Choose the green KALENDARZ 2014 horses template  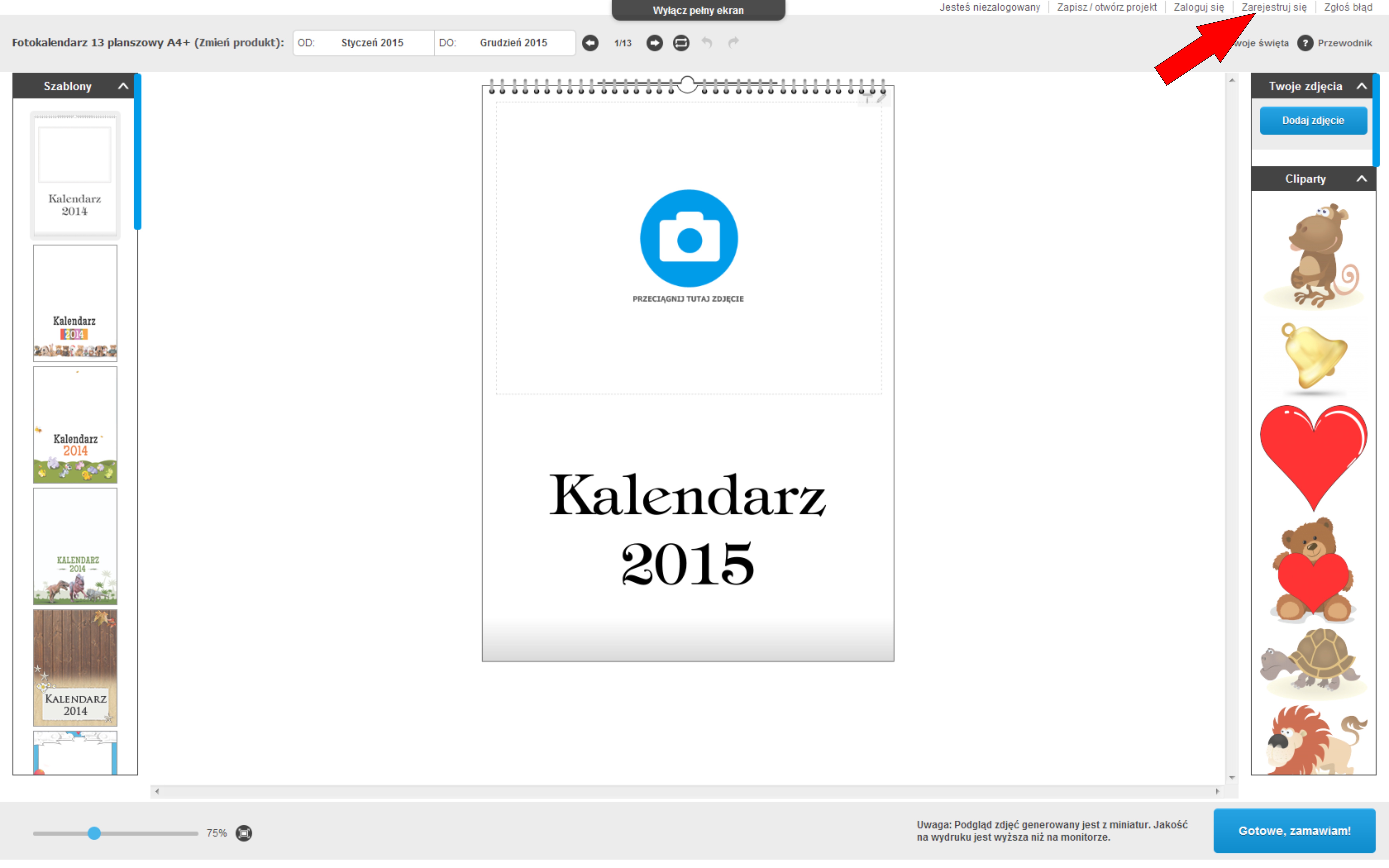[75, 547]
